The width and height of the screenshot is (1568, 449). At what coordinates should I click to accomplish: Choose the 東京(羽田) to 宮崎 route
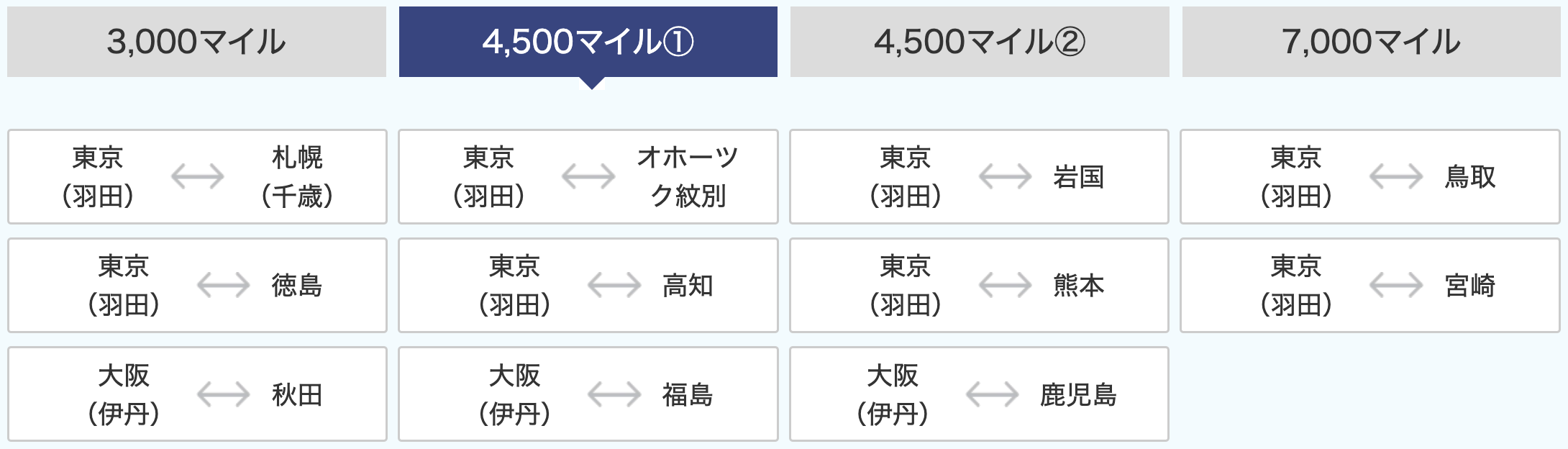pyautogui.click(x=1370, y=286)
